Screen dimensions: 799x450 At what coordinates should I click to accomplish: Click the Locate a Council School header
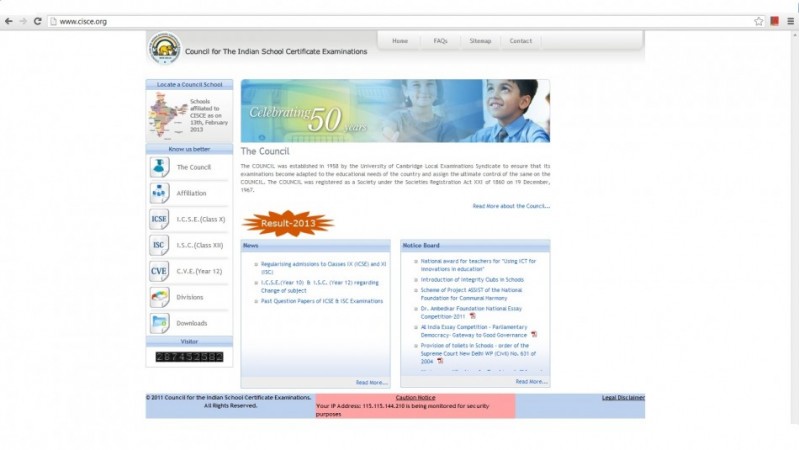[x=190, y=85]
